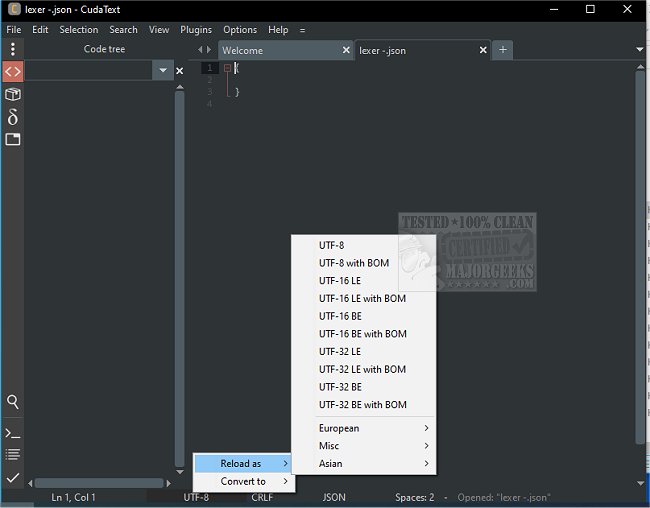Screen dimensions: 650x508
Task: Expand the code tree filter dropdown
Action: [163, 71]
